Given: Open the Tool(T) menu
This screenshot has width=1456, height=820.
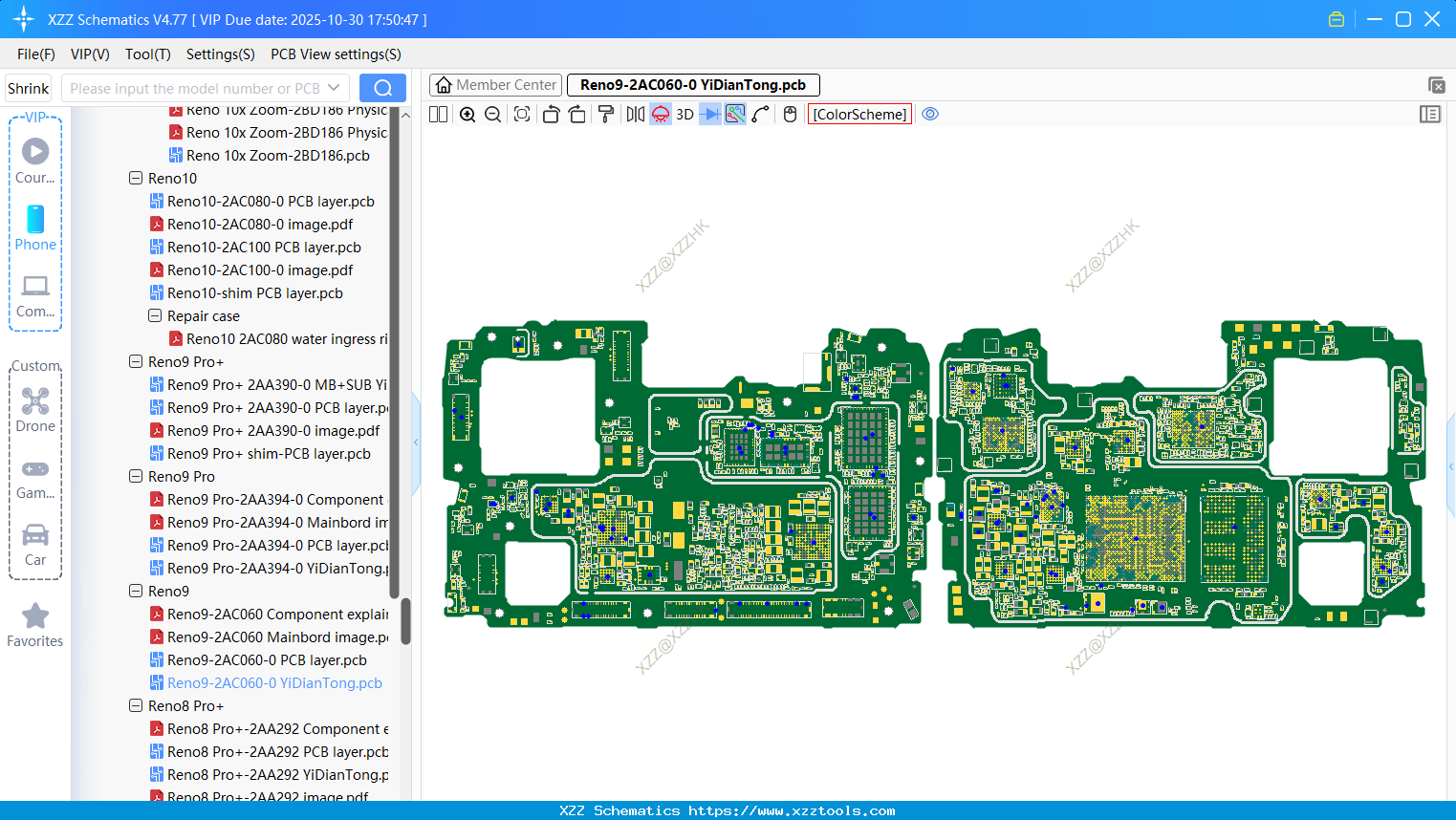Looking at the screenshot, I should tap(147, 54).
